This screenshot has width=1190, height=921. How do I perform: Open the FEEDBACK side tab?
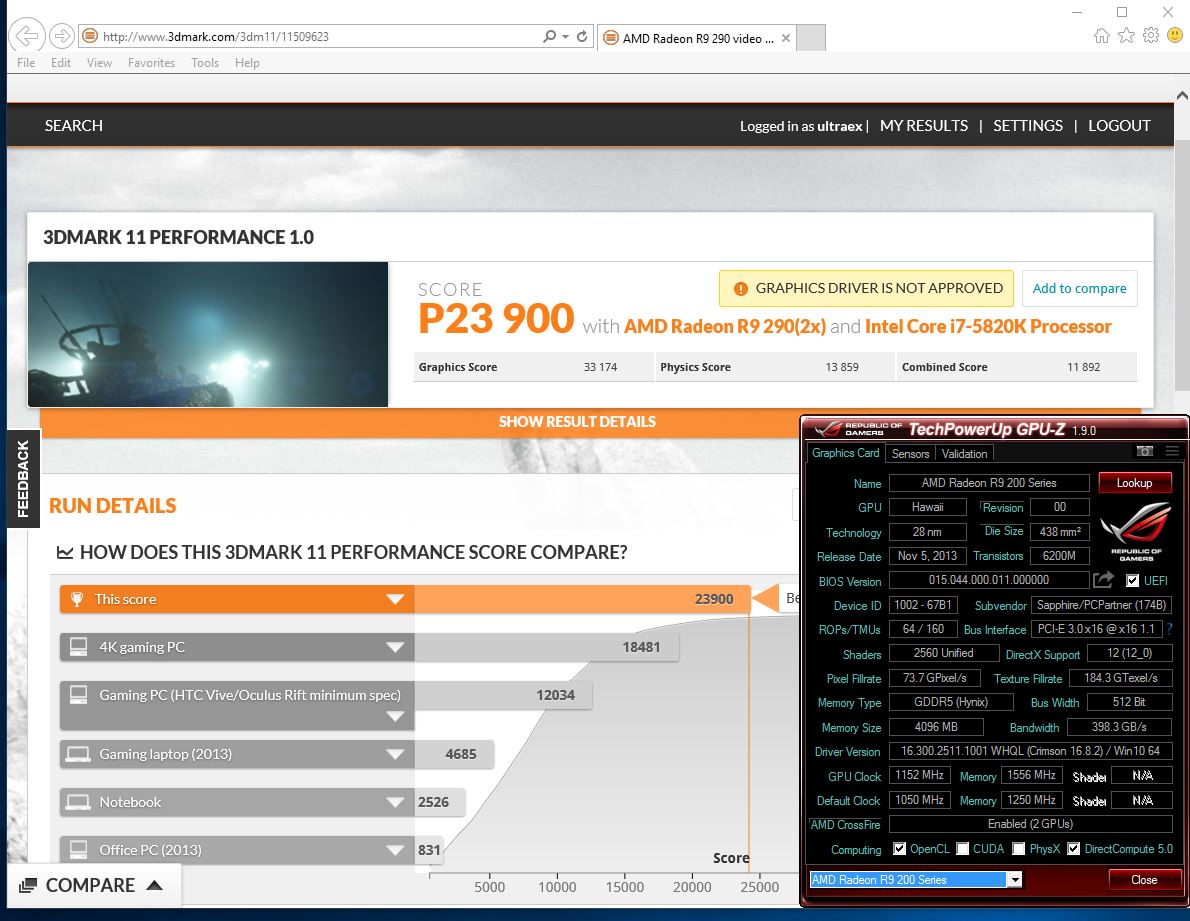[x=23, y=479]
